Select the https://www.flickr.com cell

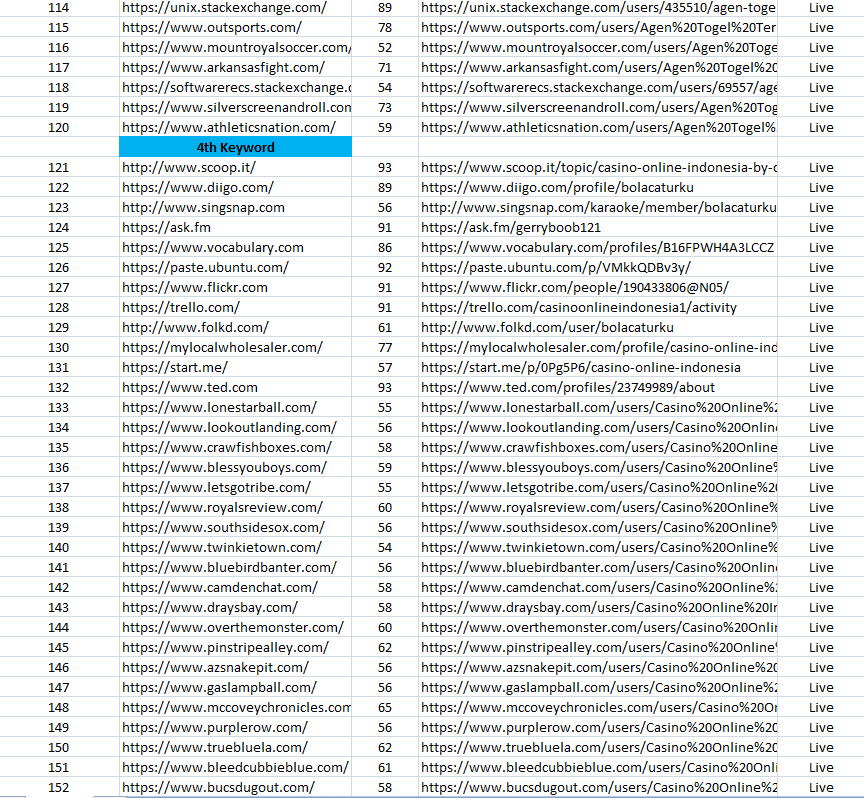[235, 288]
